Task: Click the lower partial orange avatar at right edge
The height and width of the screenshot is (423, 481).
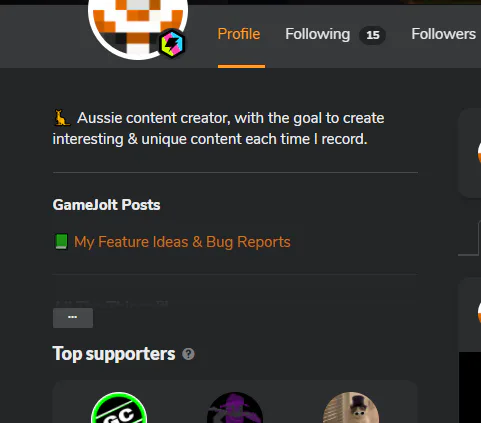Action: [x=479, y=313]
